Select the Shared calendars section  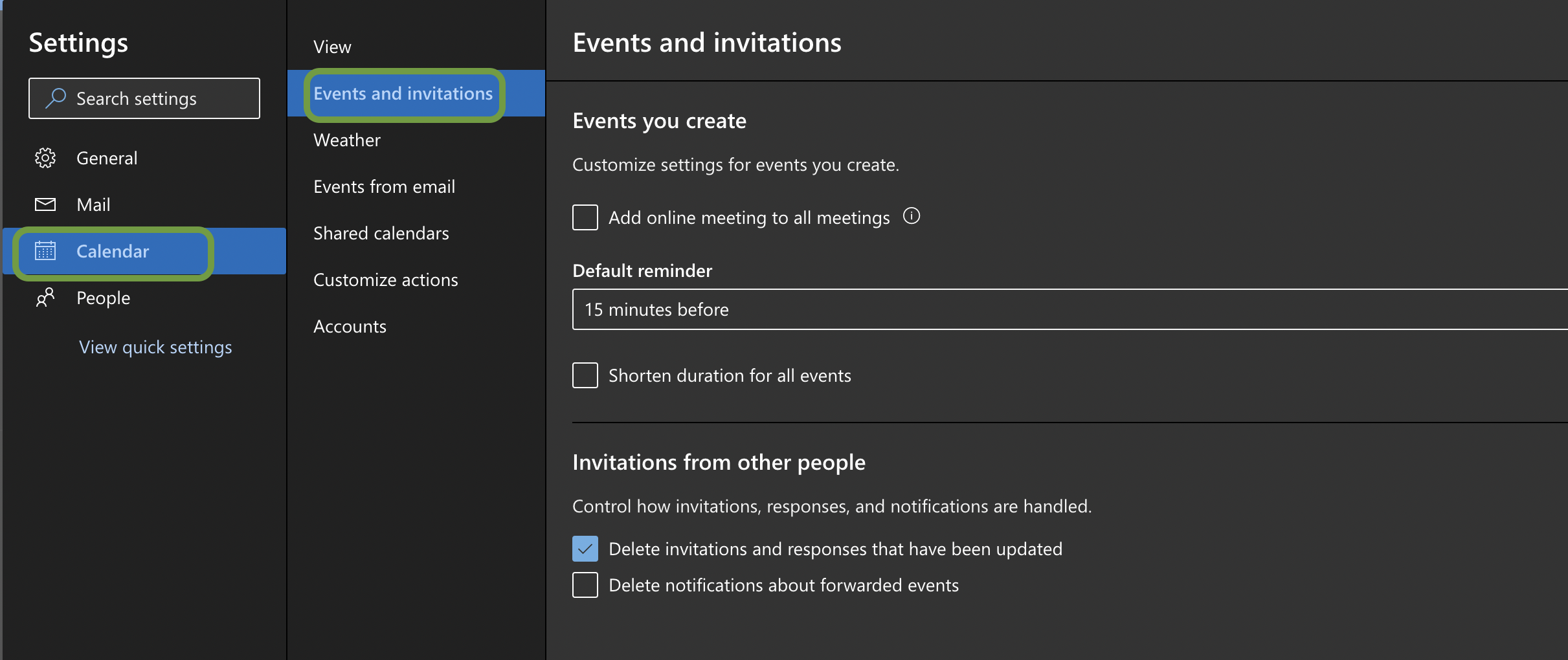click(381, 233)
